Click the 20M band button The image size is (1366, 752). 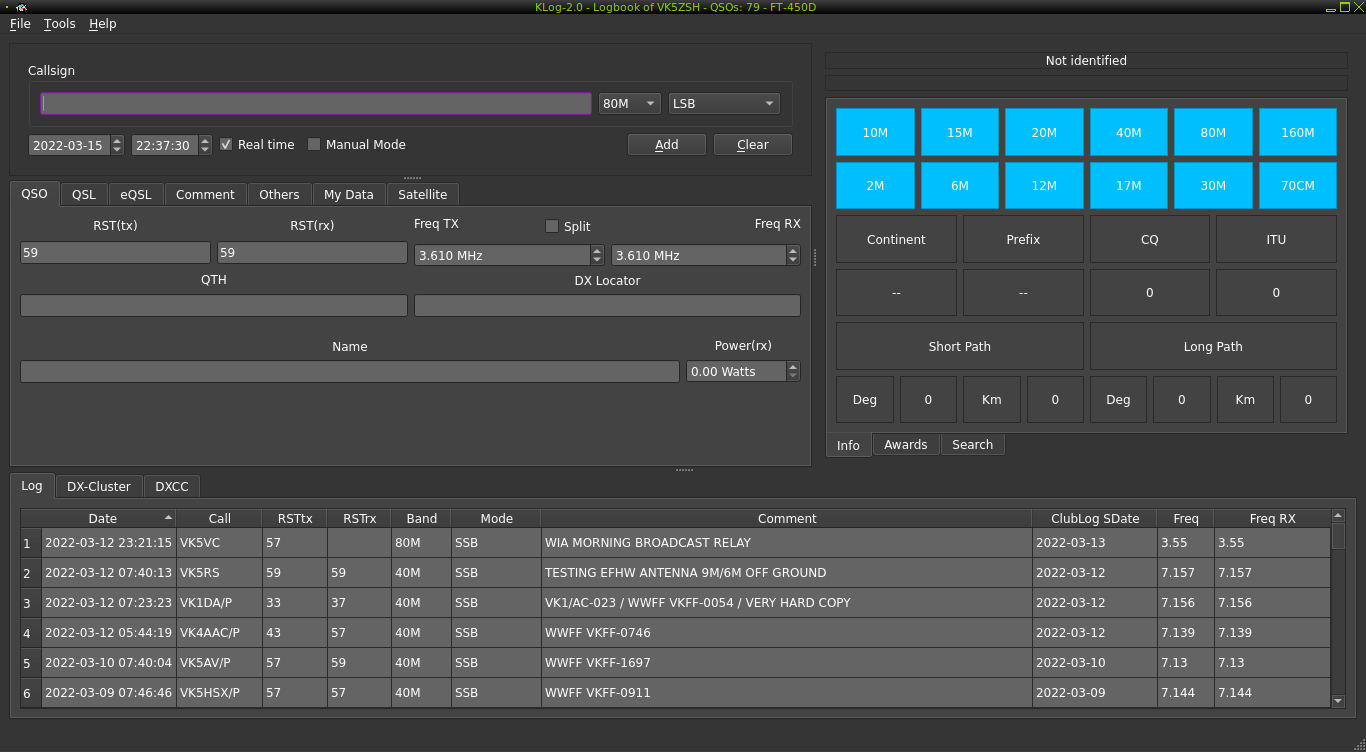pyautogui.click(x=1044, y=132)
